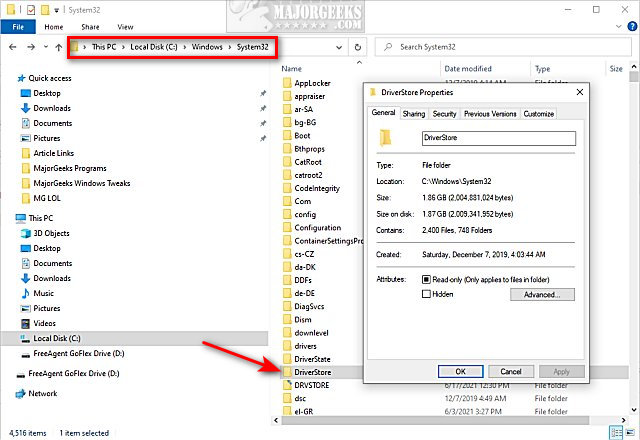This screenshot has width=640, height=440.
Task: Select the el-GR folder
Action: 304,411
